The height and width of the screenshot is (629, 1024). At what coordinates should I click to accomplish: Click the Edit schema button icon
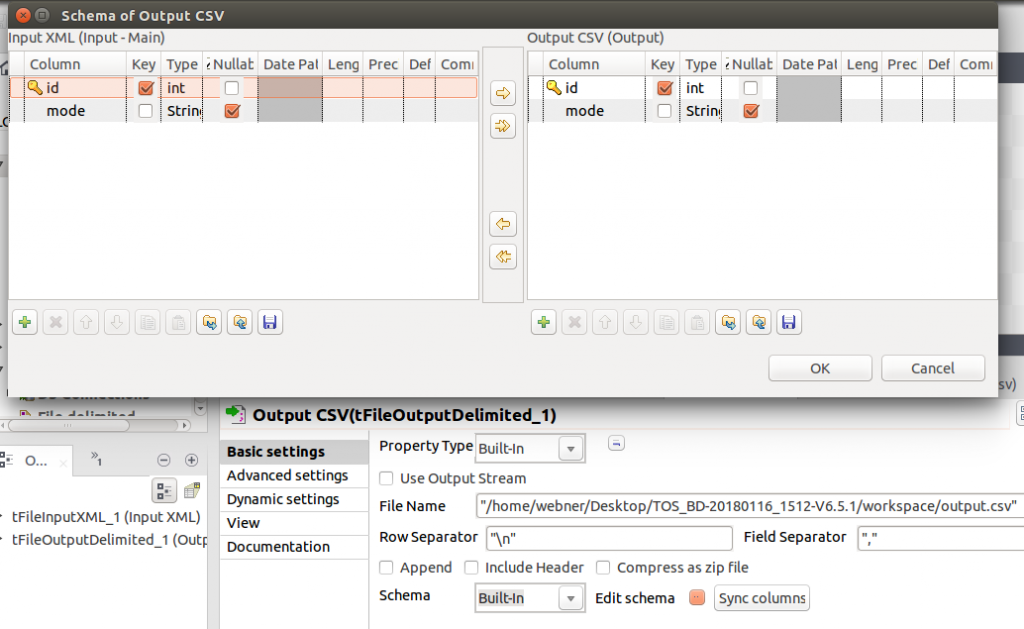click(697, 598)
